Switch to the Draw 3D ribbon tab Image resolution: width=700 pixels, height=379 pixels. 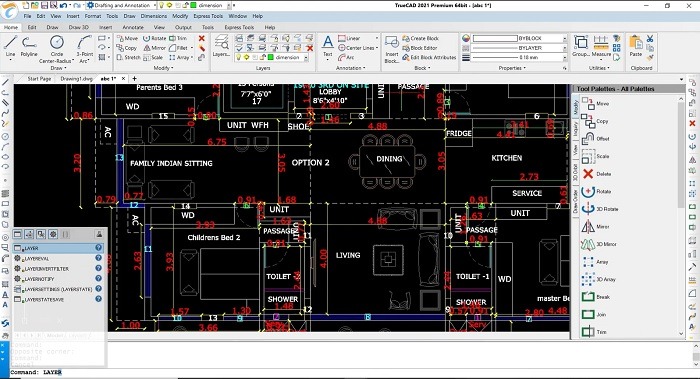79,27
